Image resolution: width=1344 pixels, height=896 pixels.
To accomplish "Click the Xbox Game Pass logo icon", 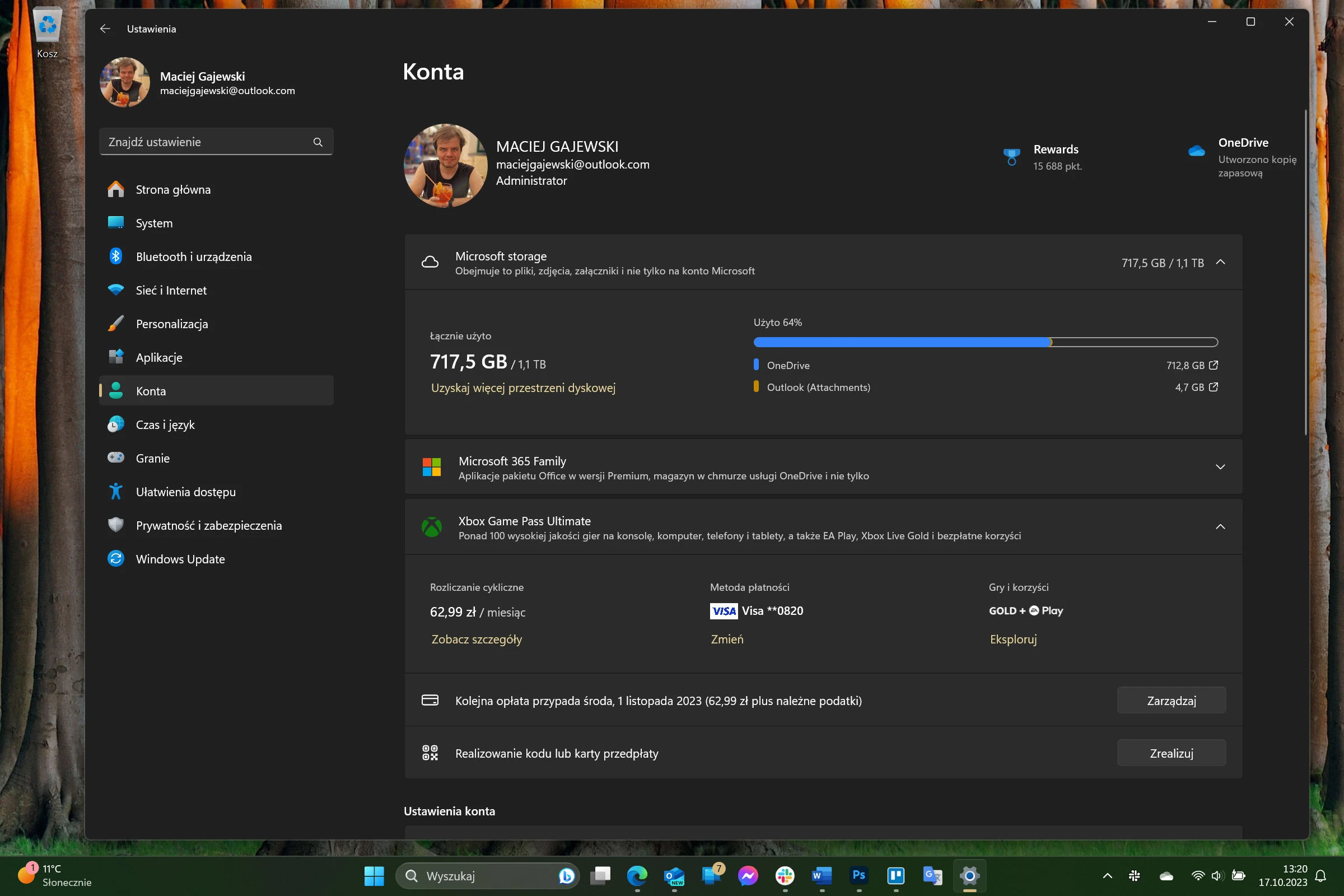I will click(431, 527).
